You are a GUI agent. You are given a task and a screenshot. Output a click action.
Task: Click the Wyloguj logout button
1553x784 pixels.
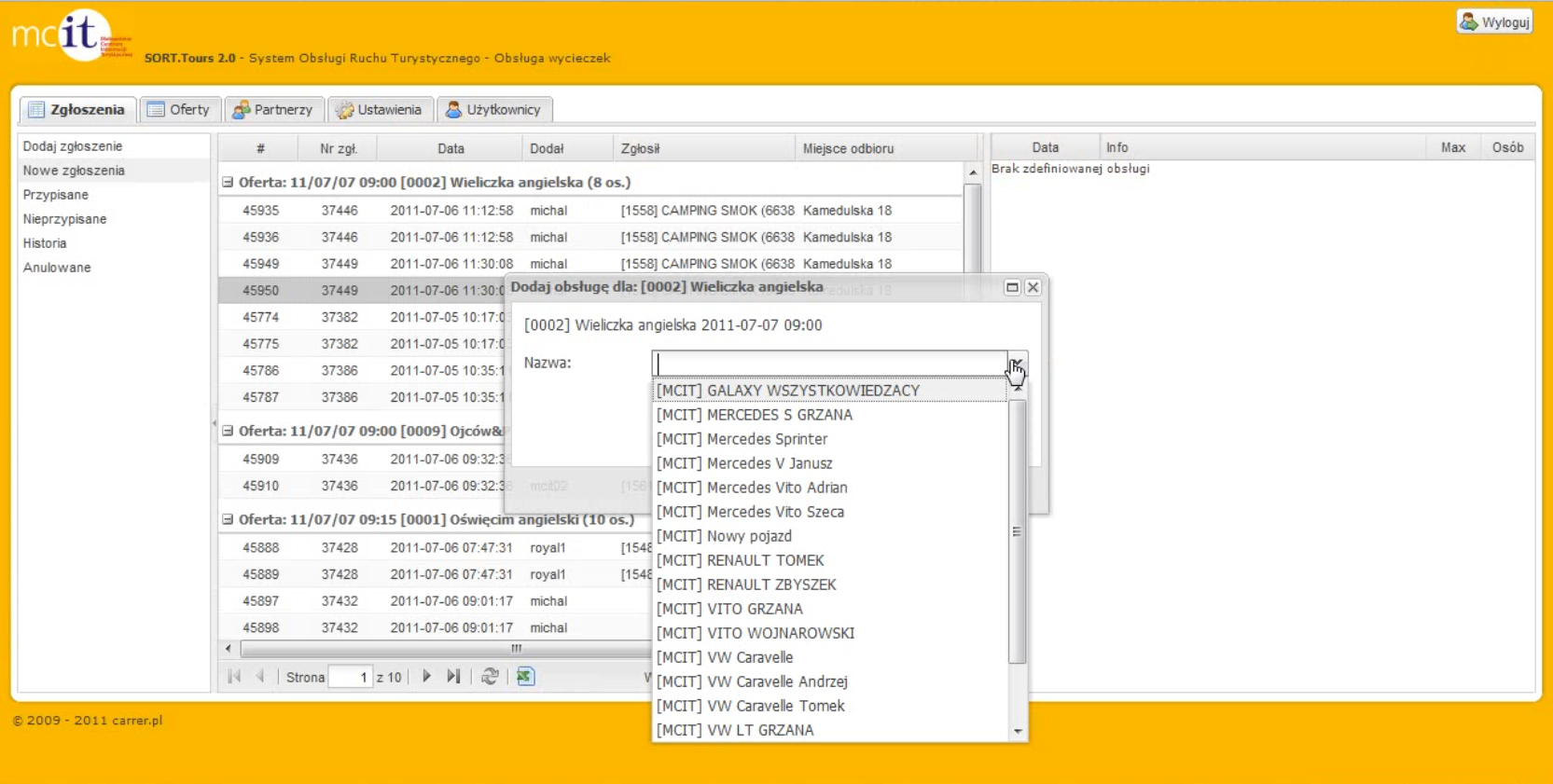point(1495,21)
